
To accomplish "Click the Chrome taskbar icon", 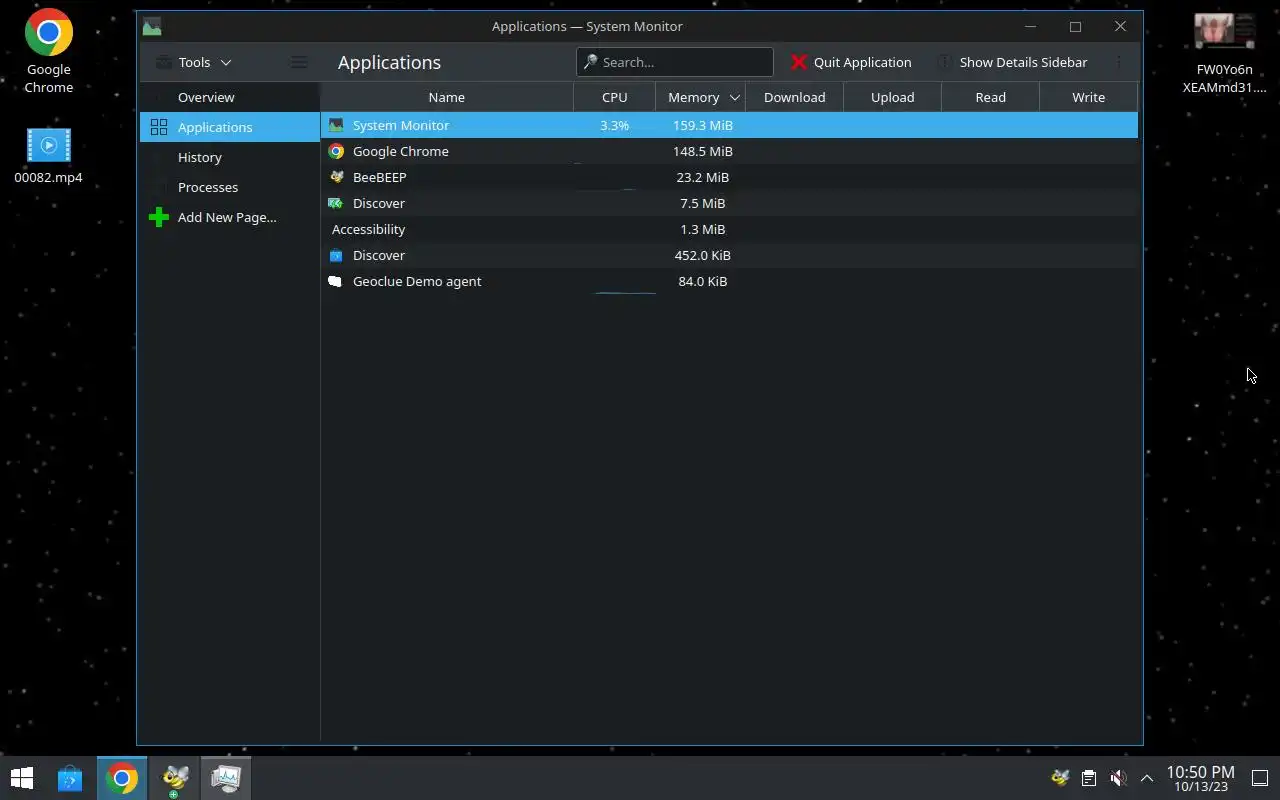I will pos(122,778).
